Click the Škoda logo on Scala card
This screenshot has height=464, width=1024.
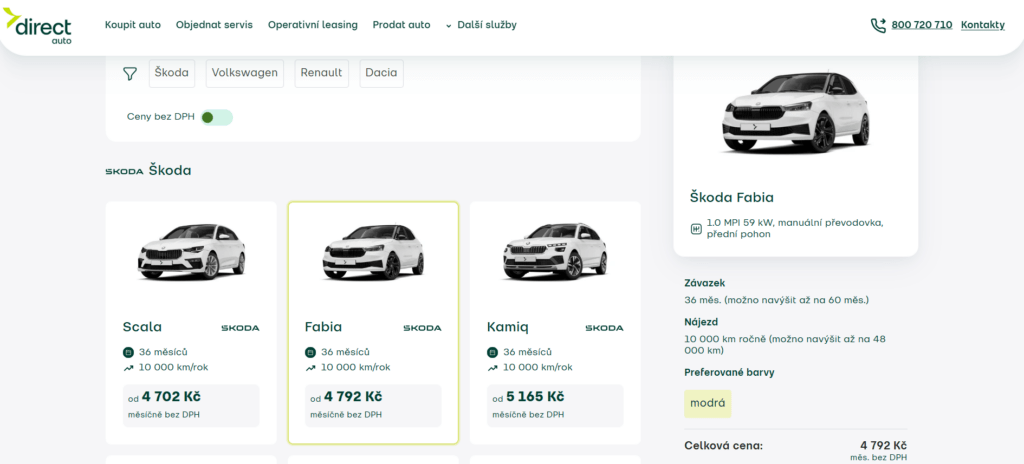pyautogui.click(x=240, y=327)
